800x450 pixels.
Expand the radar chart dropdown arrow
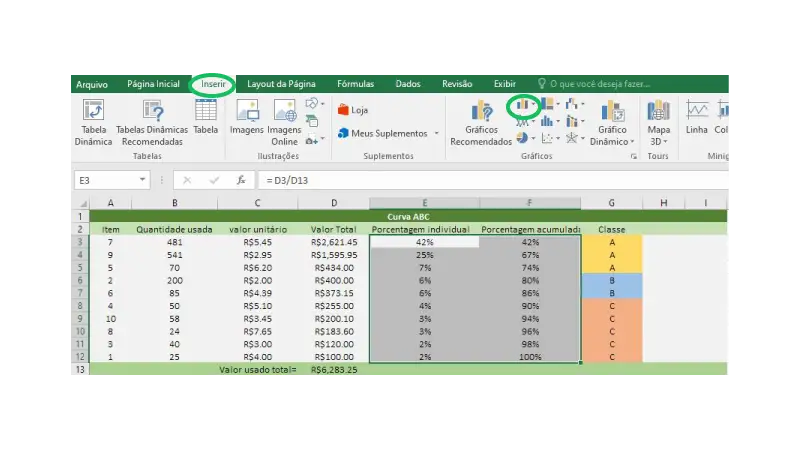coord(583,138)
